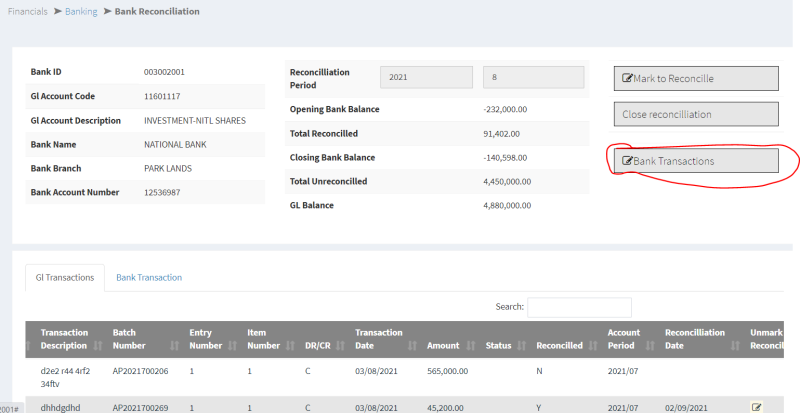Select the Gl Transactions tab
The width and height of the screenshot is (800, 413).
[x=65, y=277]
